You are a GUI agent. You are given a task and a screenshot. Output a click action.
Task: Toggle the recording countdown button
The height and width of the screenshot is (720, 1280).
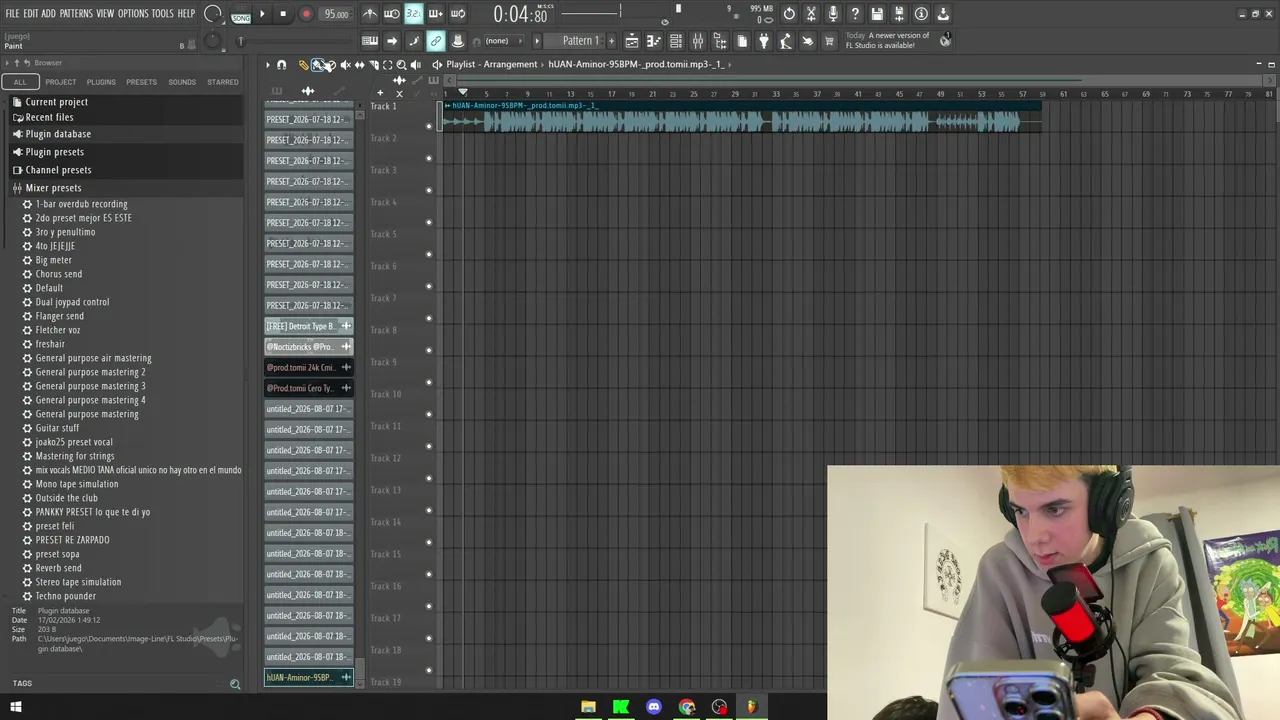click(x=414, y=14)
